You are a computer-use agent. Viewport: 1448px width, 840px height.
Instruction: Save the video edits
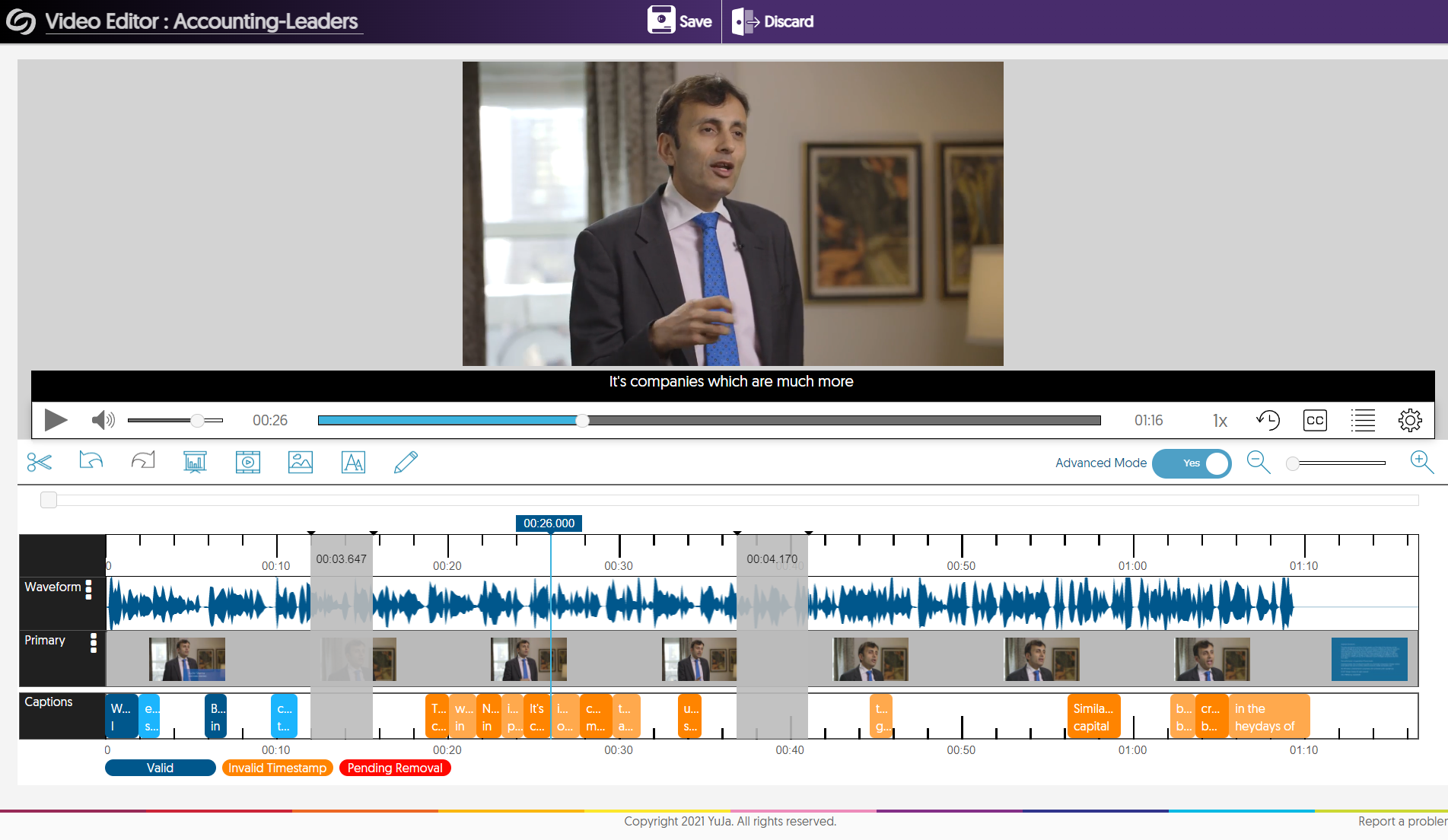coord(679,21)
